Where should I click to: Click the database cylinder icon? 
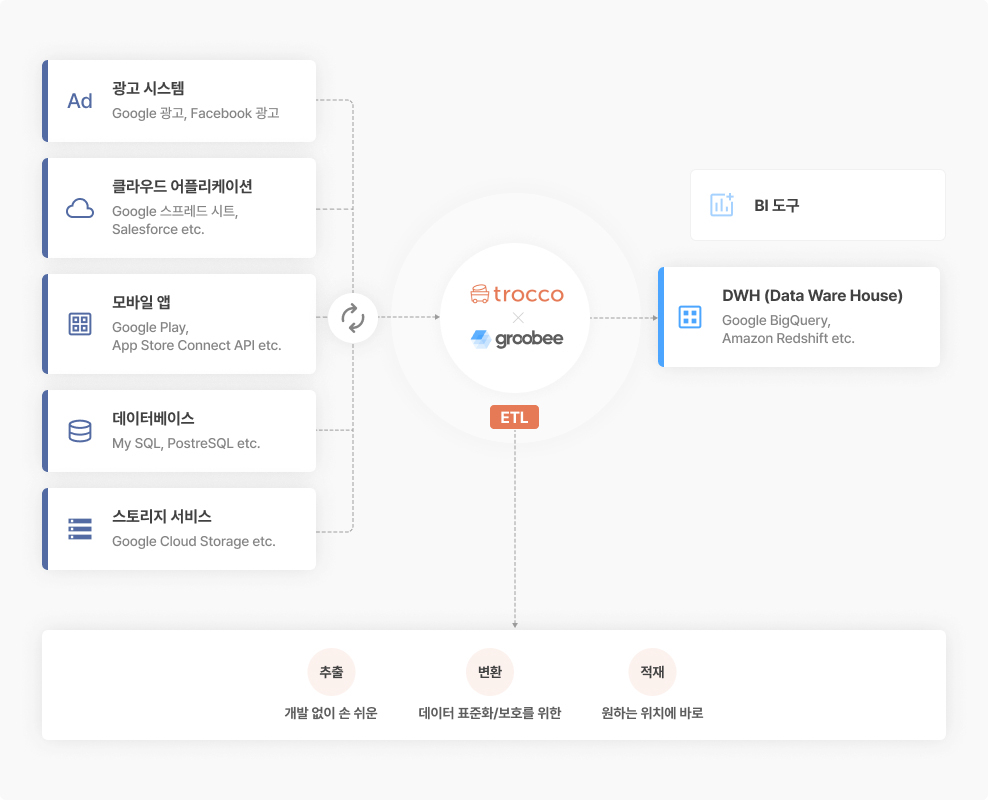[80, 431]
